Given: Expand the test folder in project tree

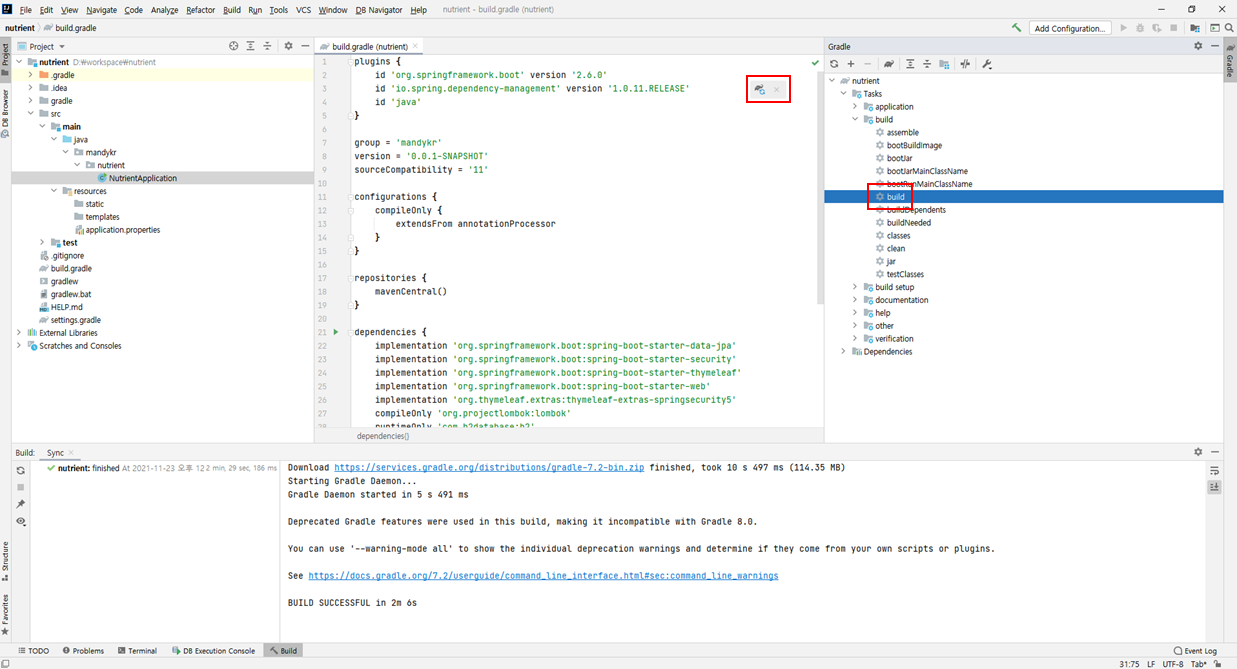Looking at the screenshot, I should click(43, 243).
